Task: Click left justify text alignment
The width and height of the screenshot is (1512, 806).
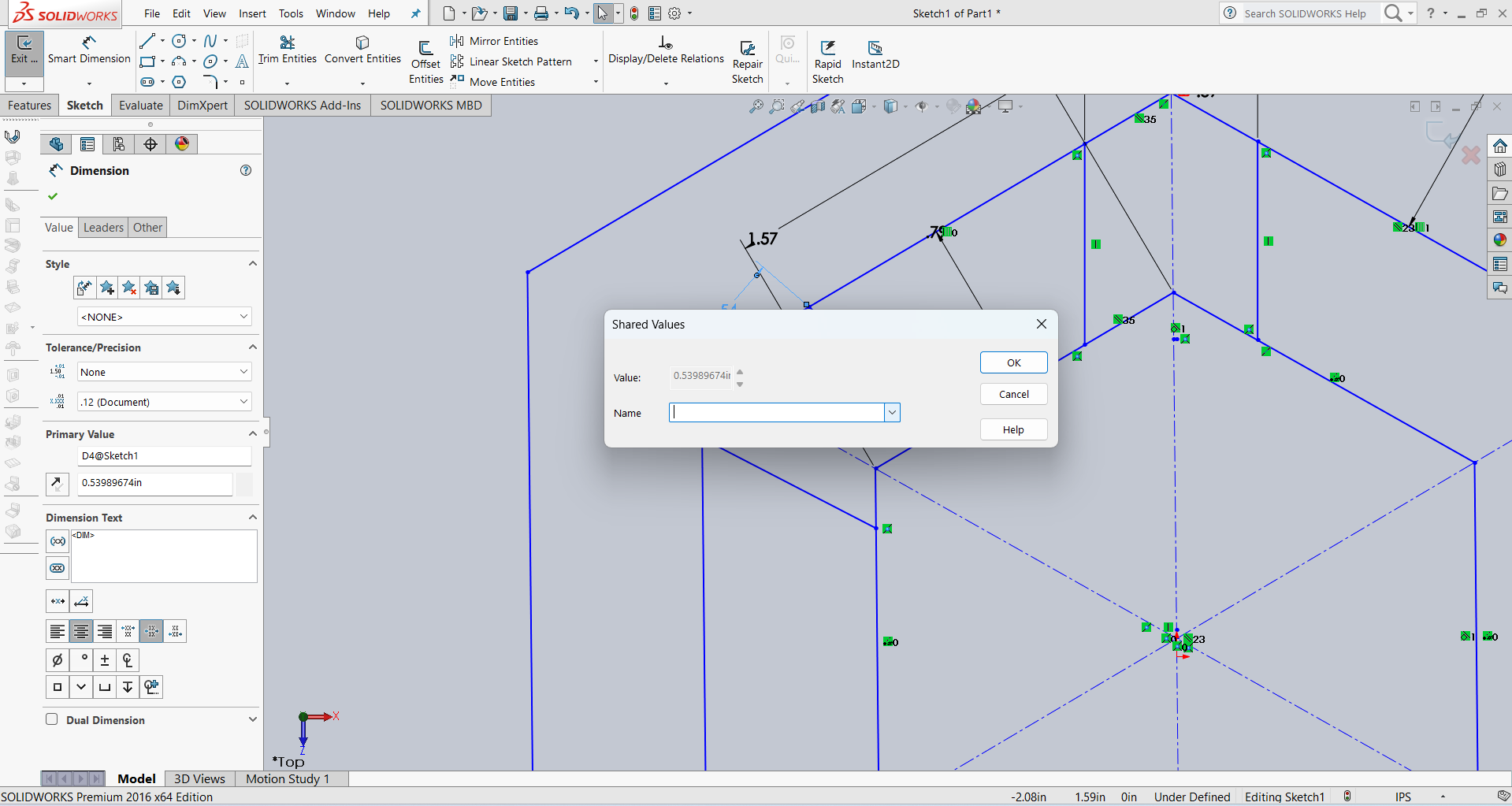Action: tap(58, 631)
